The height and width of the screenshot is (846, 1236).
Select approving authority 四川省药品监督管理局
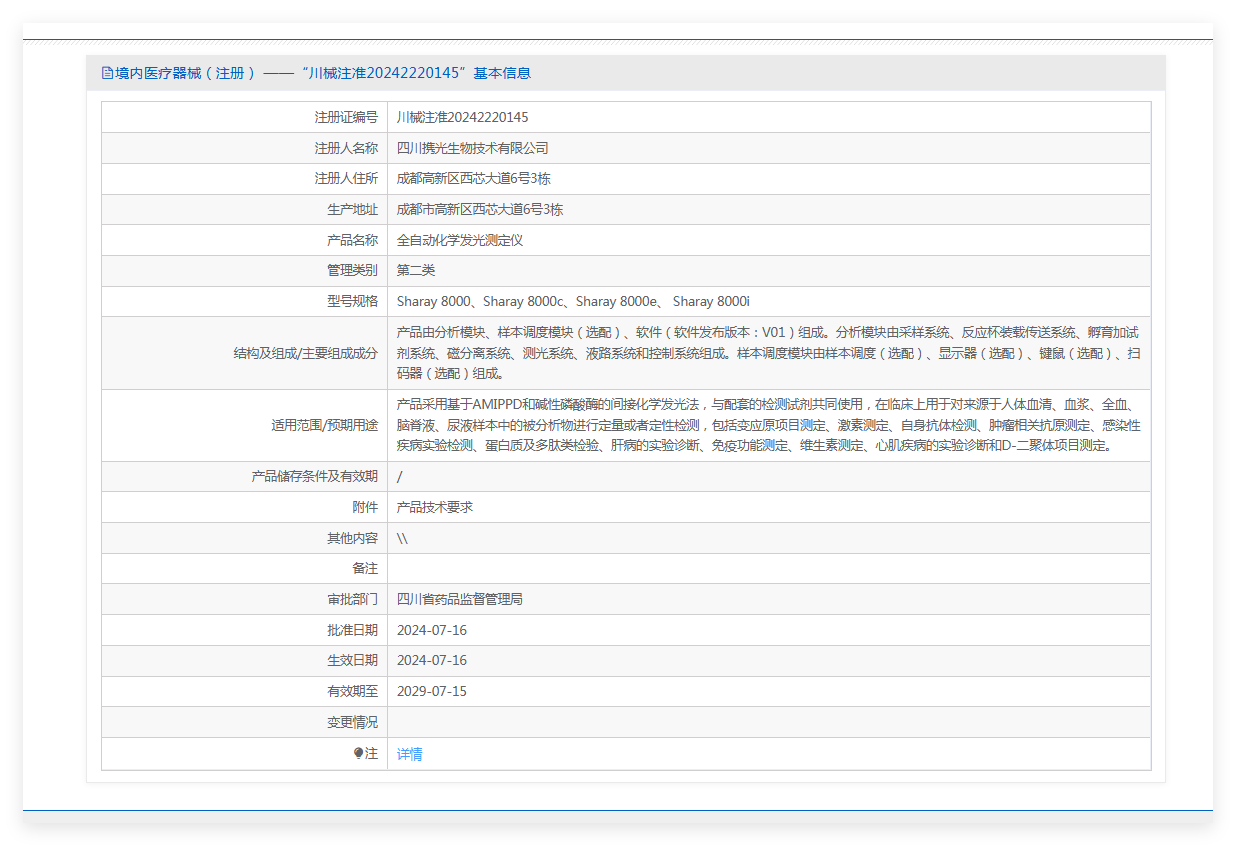pos(460,599)
